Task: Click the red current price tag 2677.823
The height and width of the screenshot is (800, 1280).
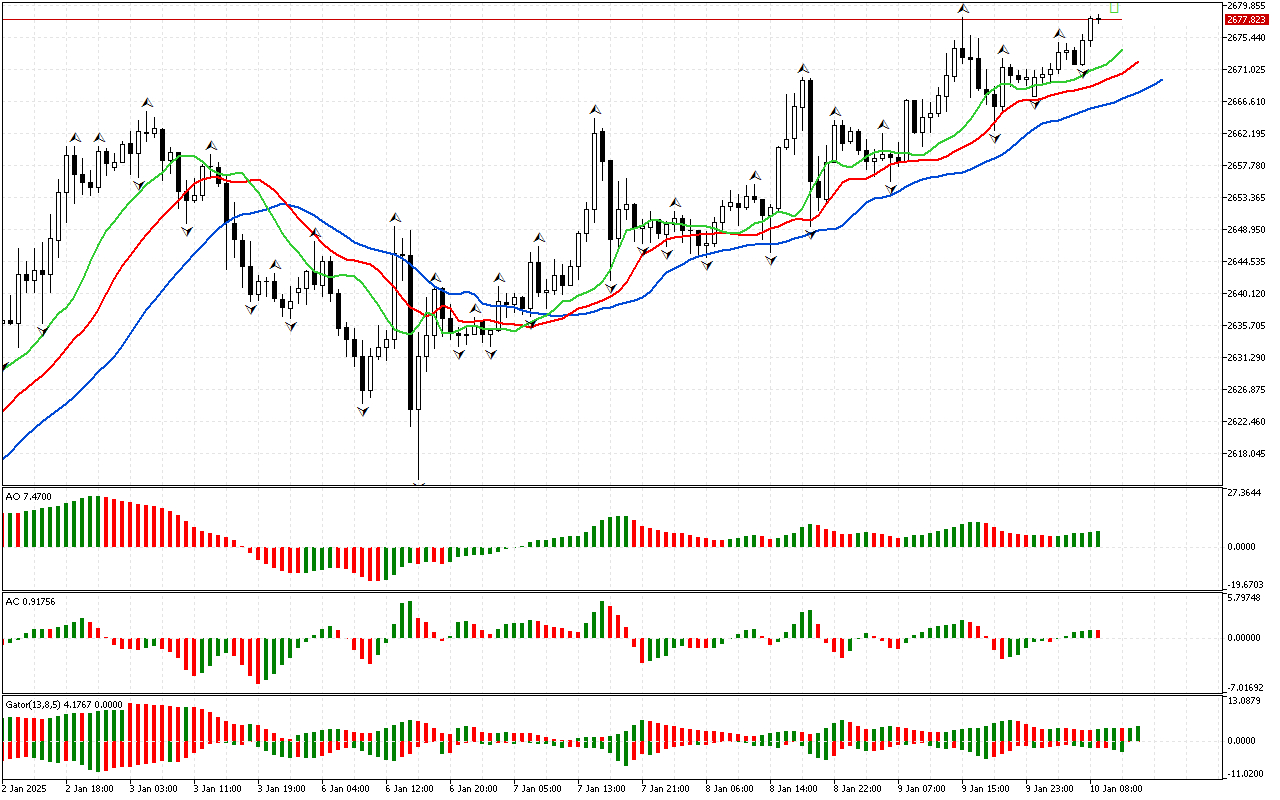Action: (1247, 19)
